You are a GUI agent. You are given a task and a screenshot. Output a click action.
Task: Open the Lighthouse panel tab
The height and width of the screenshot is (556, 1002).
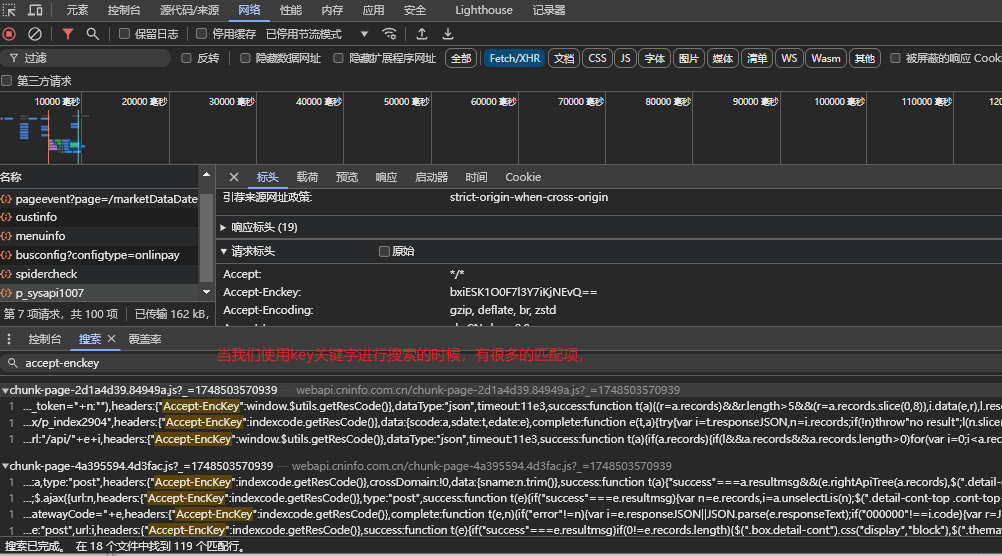[484, 10]
